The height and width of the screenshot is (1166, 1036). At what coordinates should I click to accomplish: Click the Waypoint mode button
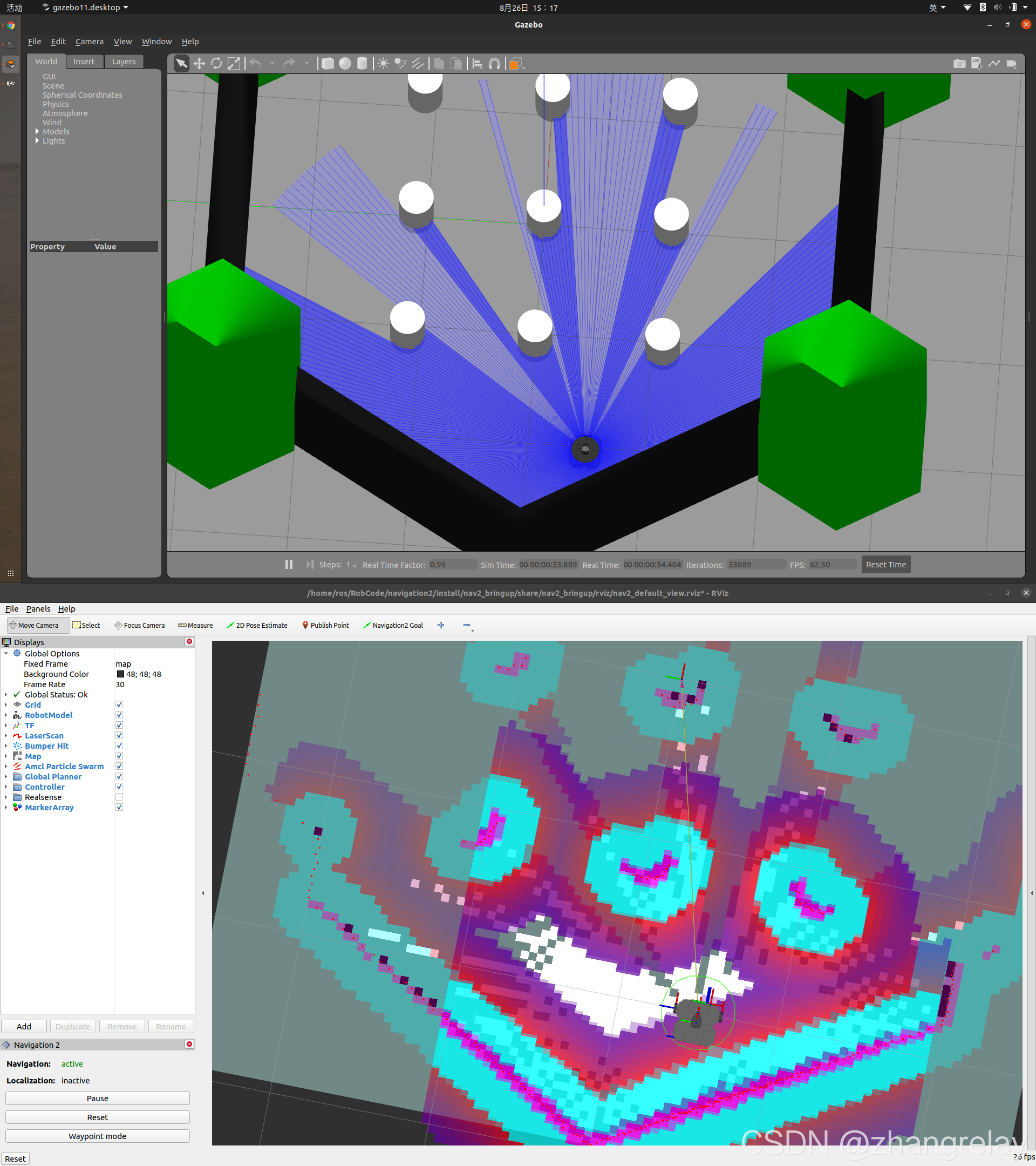click(98, 1136)
